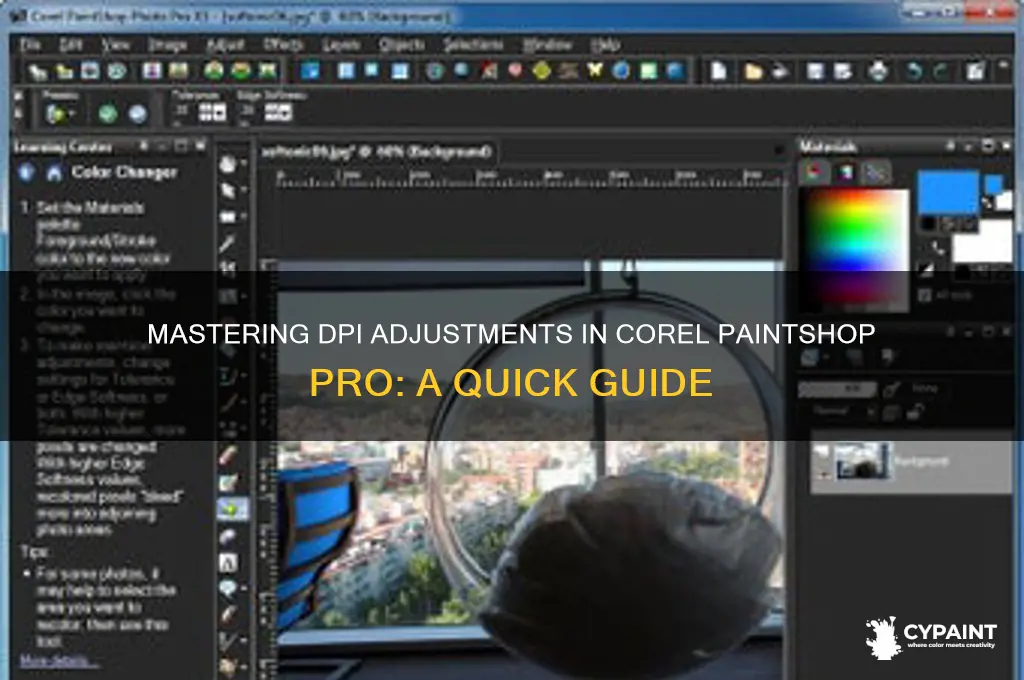Select the speech bubble Preset Shape tool
1024x680 pixels.
[x=227, y=589]
